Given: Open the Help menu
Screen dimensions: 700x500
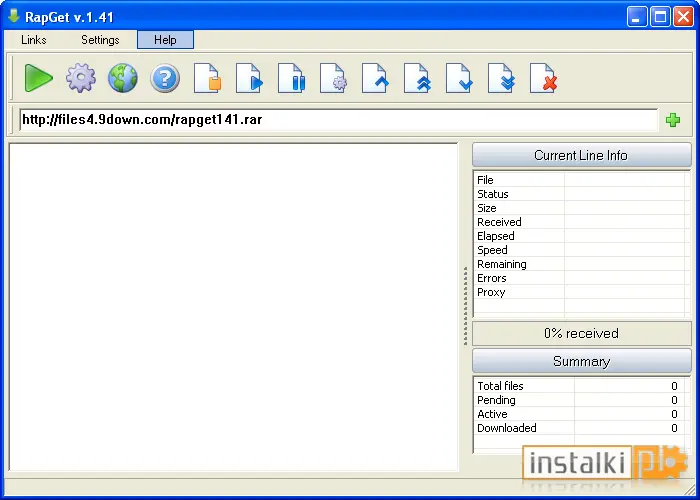Looking at the screenshot, I should [x=165, y=40].
